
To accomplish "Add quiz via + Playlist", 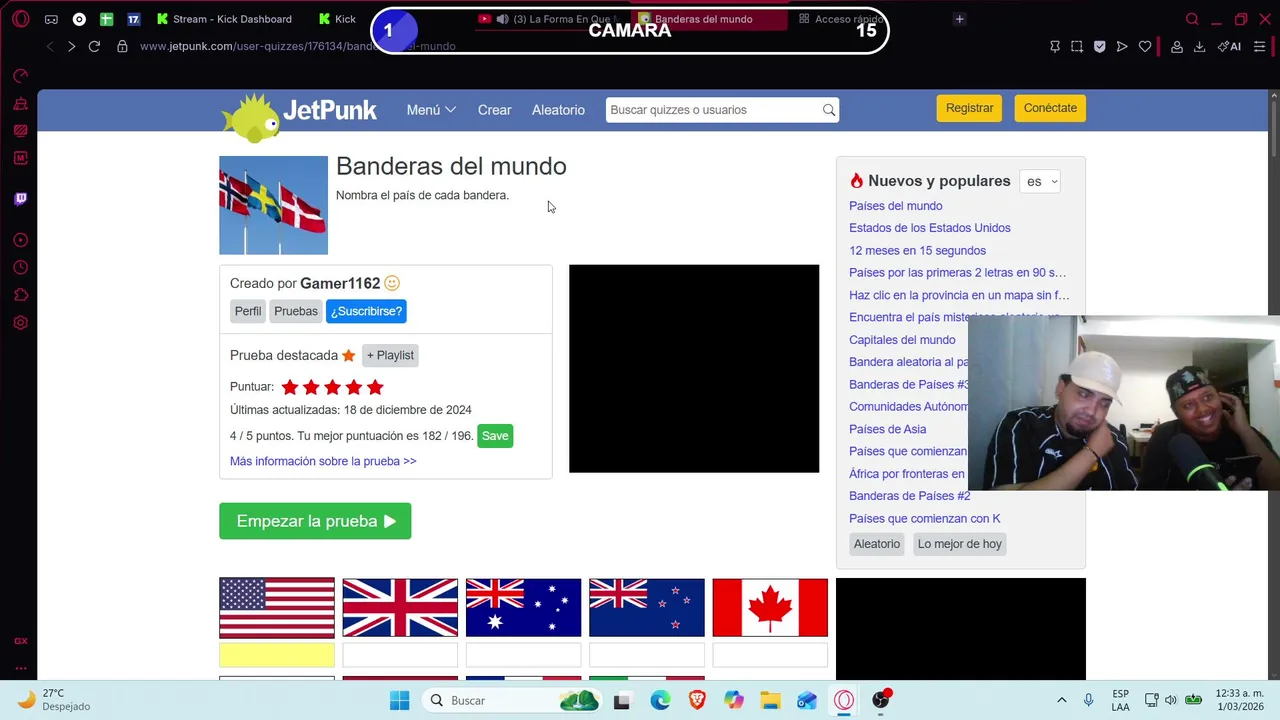I will pos(390,355).
